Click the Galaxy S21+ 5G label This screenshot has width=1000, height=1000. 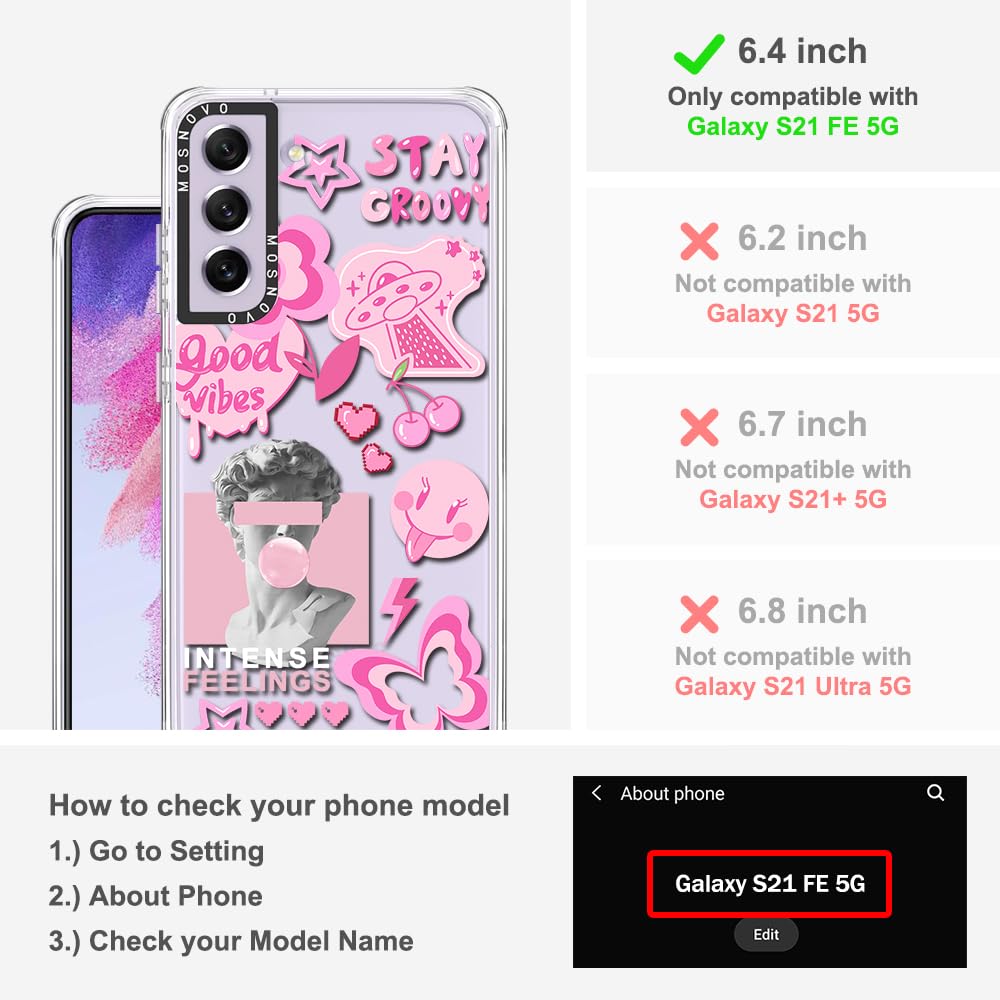coord(793,499)
